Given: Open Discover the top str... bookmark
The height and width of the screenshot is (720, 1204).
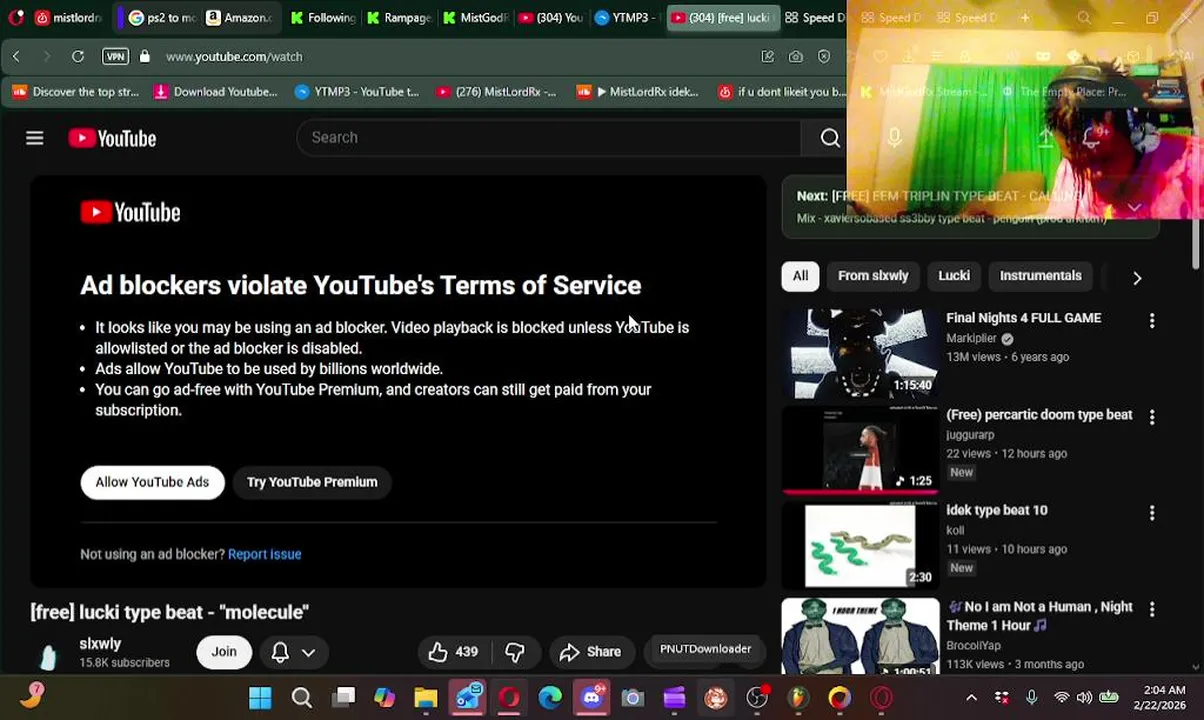Looking at the screenshot, I should (x=76, y=92).
